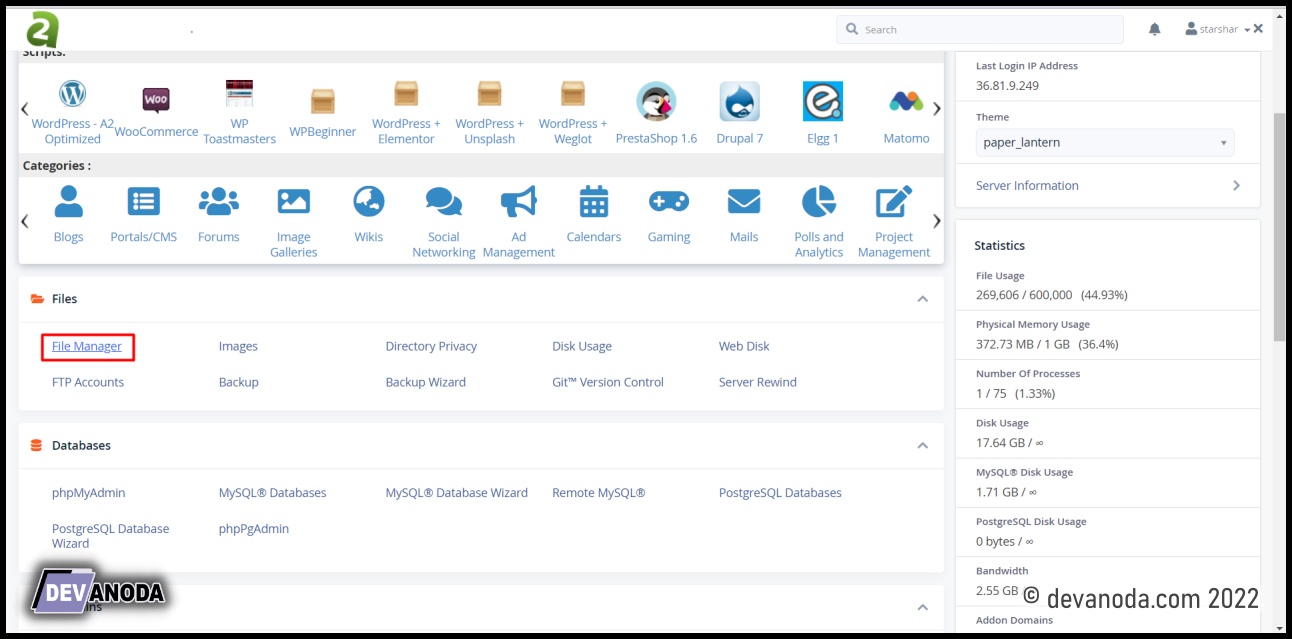This screenshot has width=1292, height=639.
Task: Open the Server Rewind link
Action: coord(758,382)
